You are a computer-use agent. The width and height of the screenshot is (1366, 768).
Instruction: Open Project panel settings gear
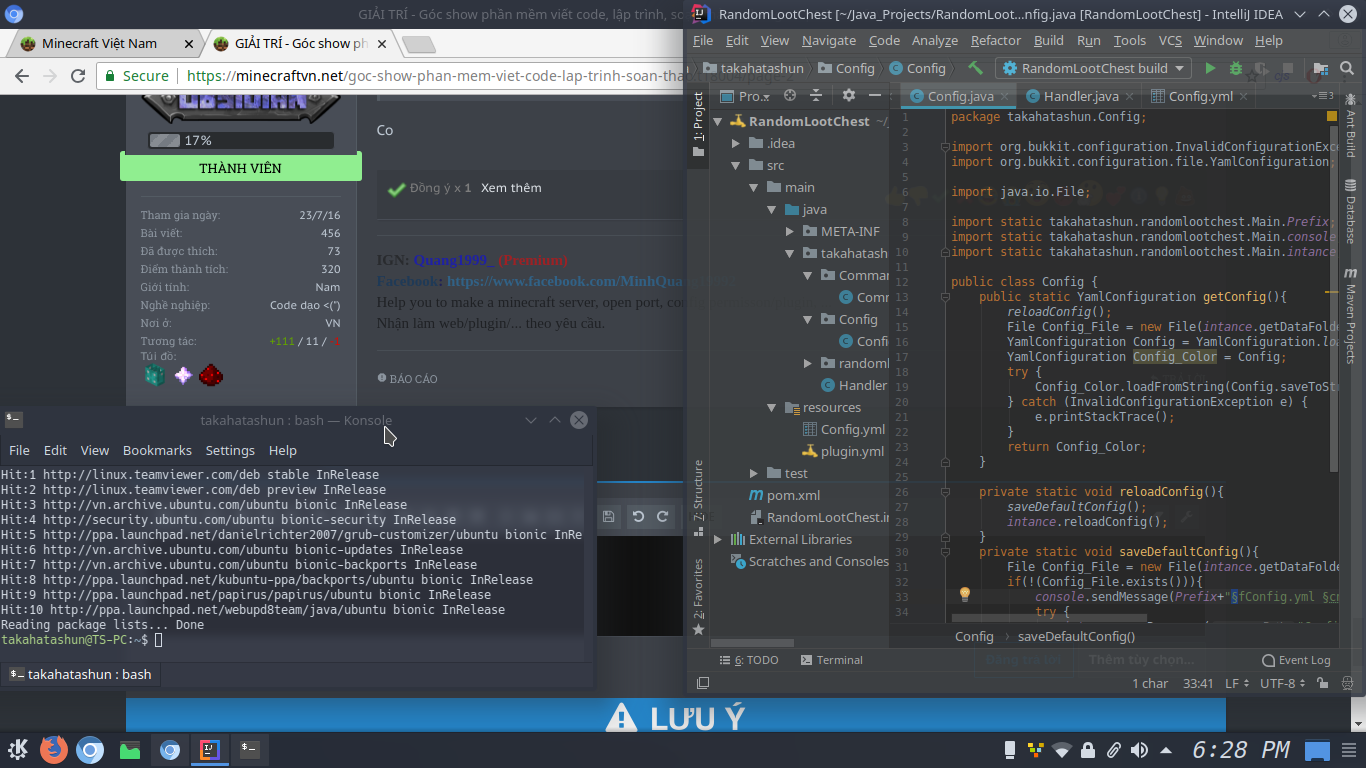(849, 96)
